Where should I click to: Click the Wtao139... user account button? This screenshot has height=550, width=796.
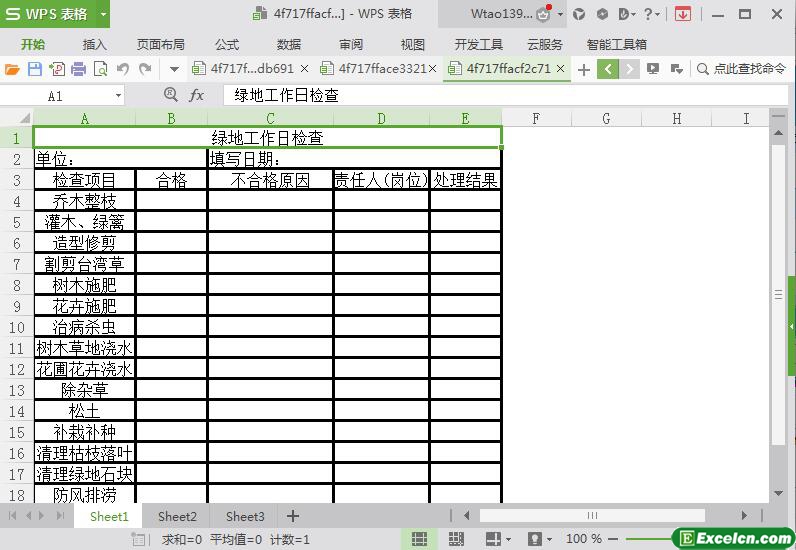[503, 14]
